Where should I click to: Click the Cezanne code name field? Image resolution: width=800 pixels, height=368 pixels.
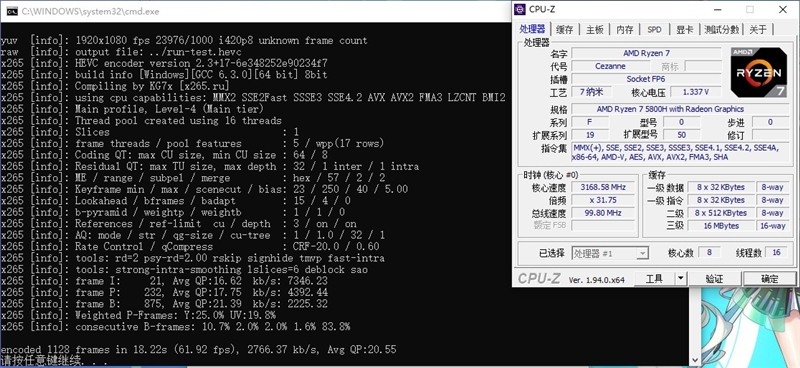pyautogui.click(x=610, y=66)
